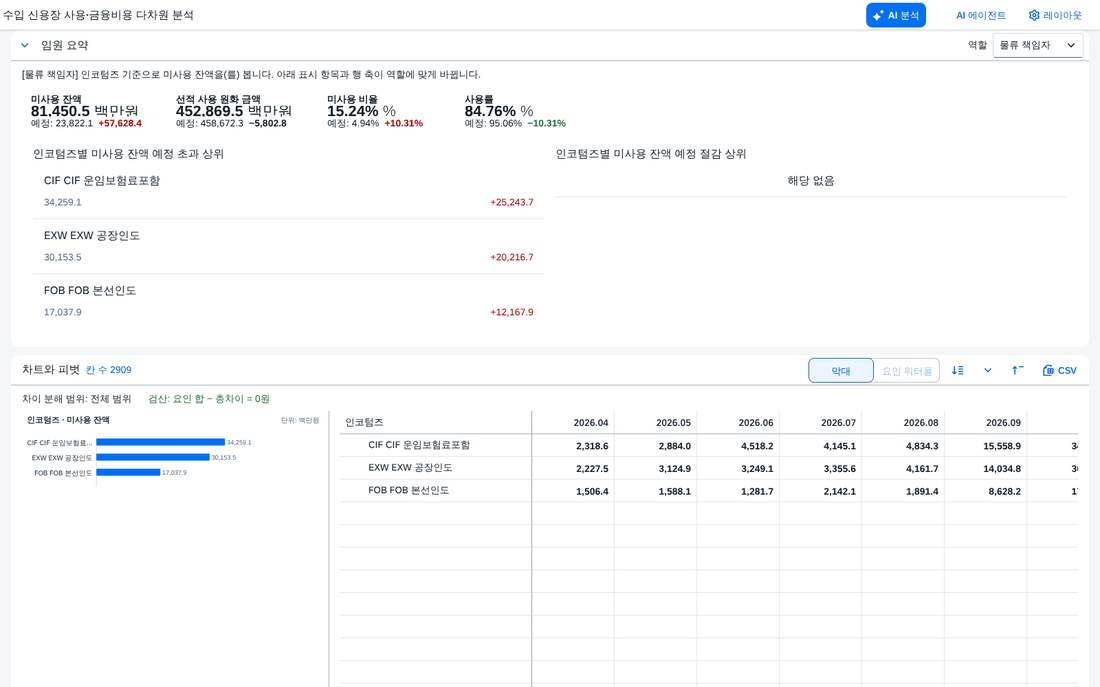
Task: Click cell value 2,318.6
Action: click(592, 446)
